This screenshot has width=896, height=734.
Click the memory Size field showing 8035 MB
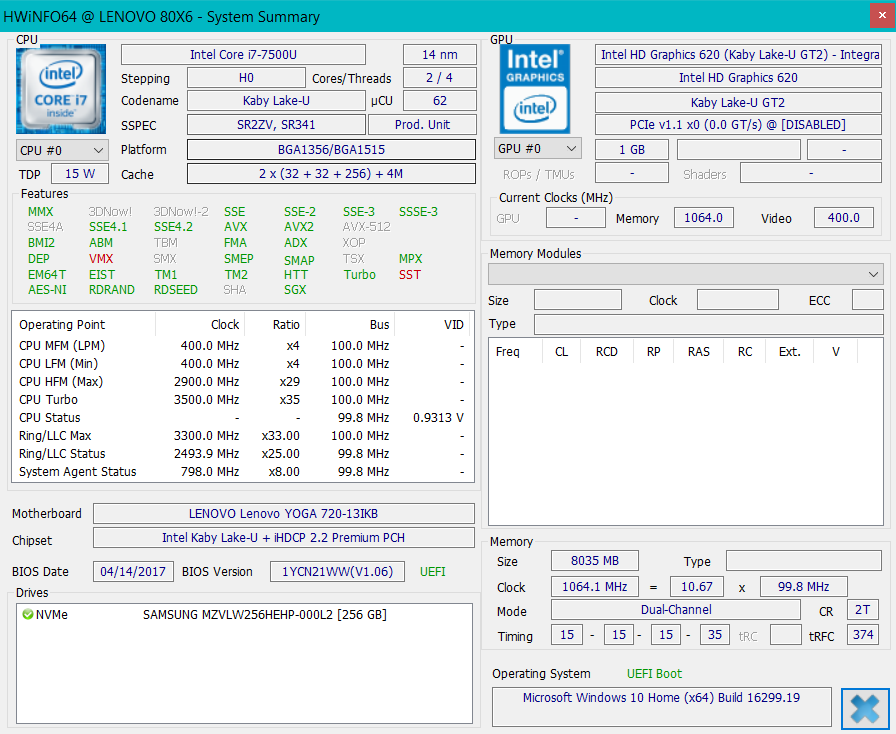pyautogui.click(x=595, y=561)
